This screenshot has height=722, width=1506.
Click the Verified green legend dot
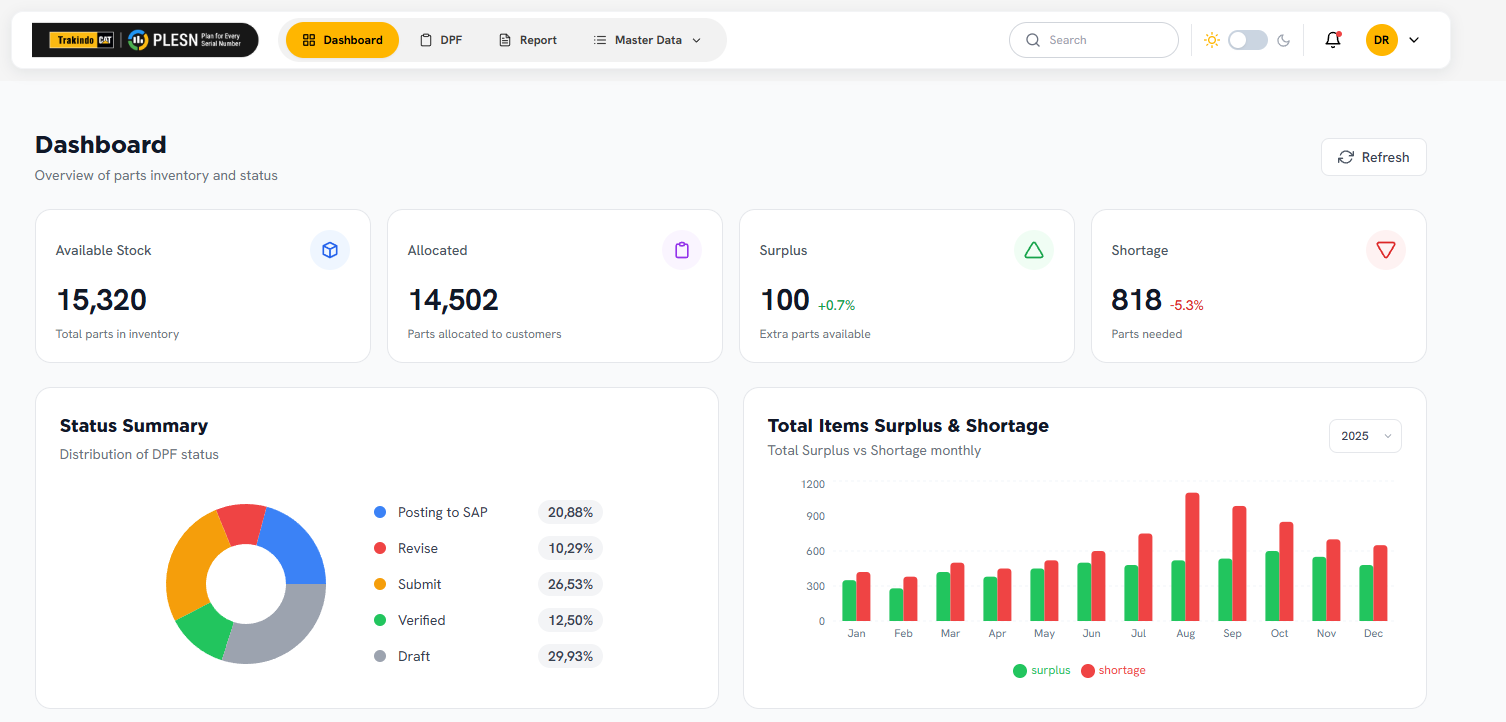[x=380, y=620]
